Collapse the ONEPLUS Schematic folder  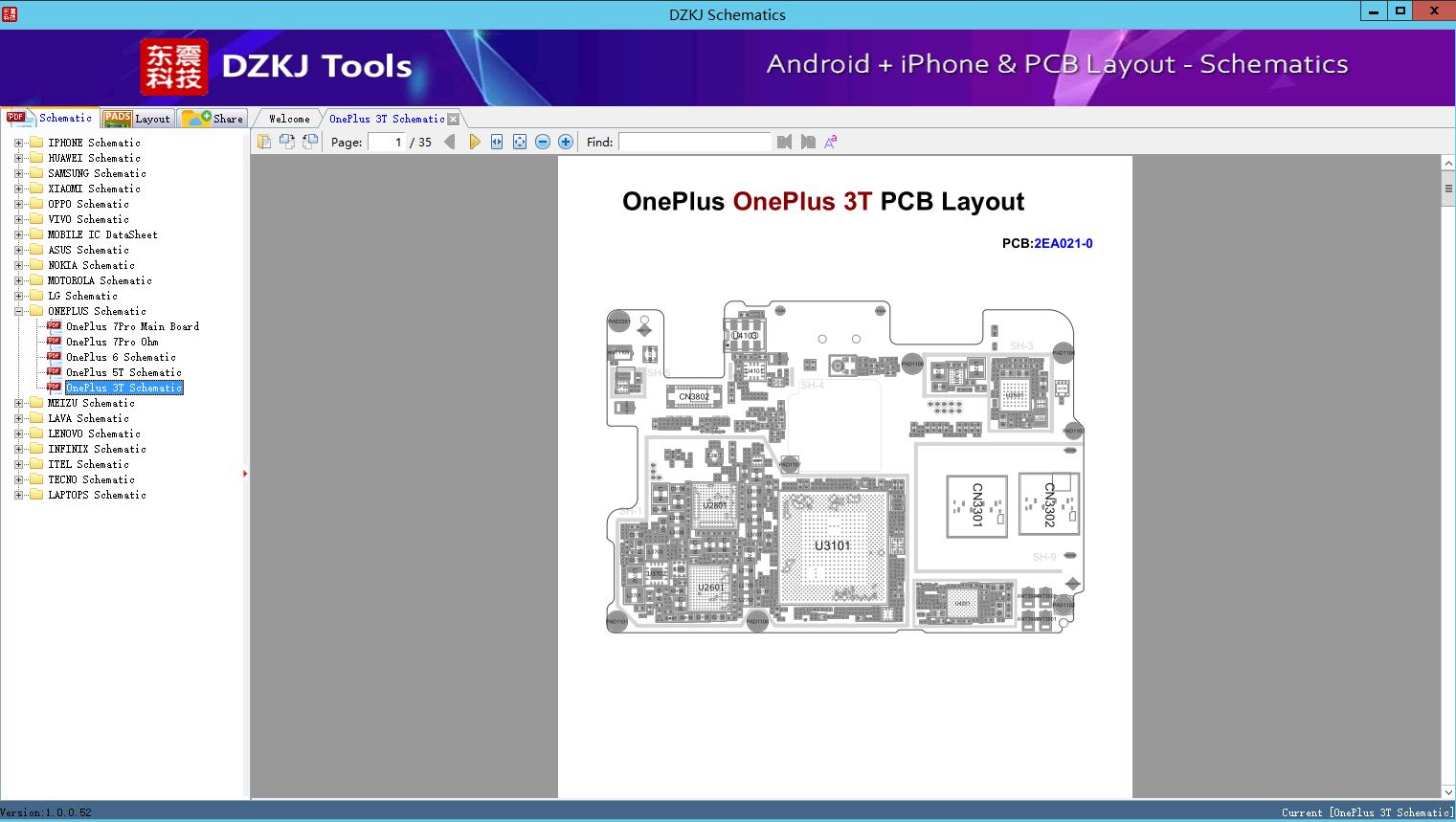pos(18,311)
